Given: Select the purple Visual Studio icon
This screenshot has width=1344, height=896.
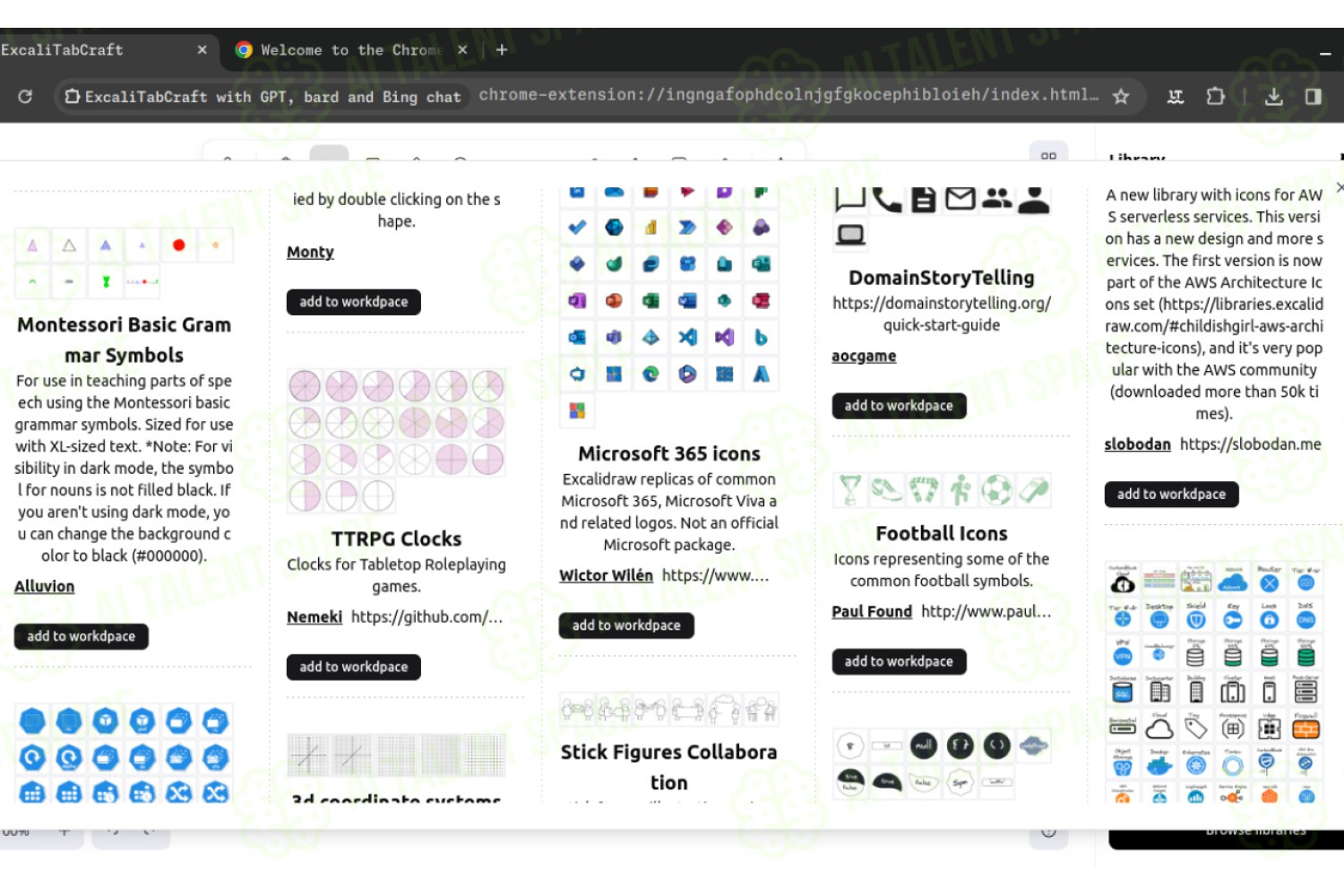Looking at the screenshot, I should (x=724, y=337).
